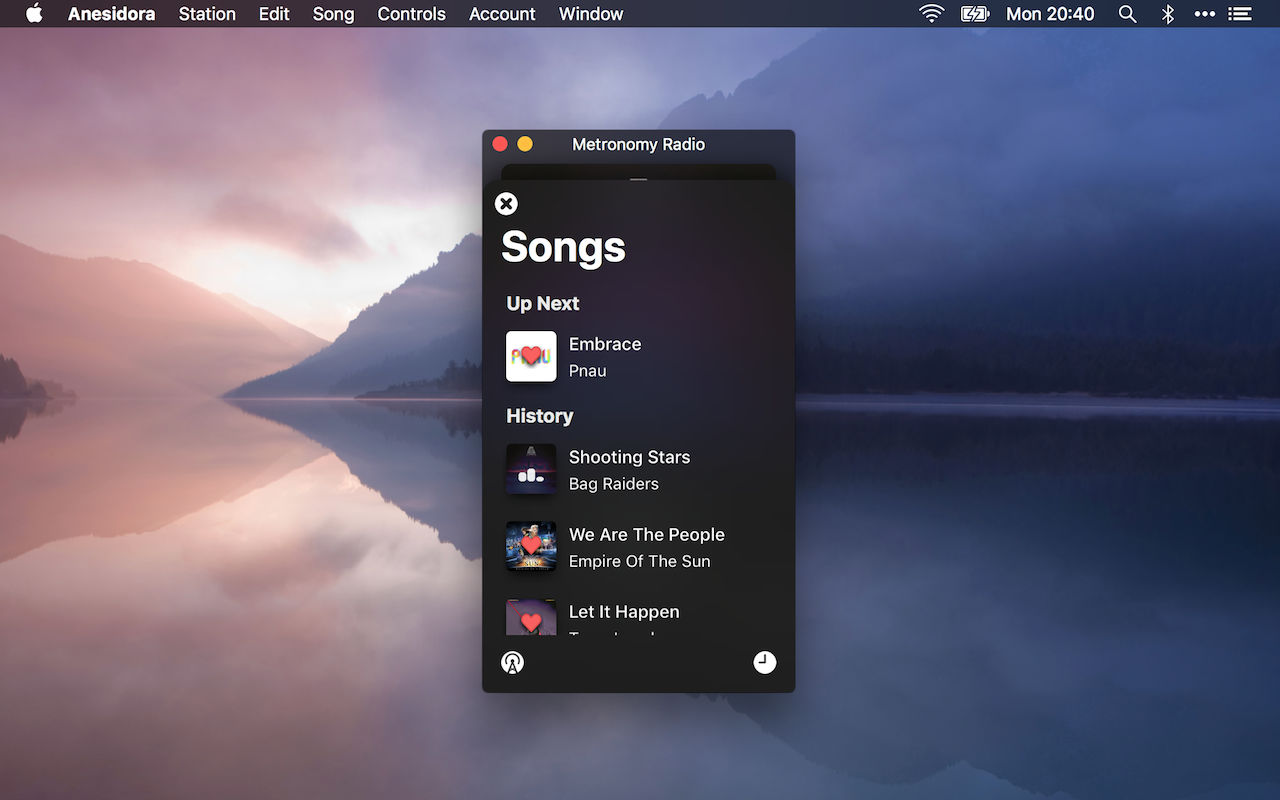1280x800 pixels.
Task: Open the Edit menu
Action: [x=274, y=14]
